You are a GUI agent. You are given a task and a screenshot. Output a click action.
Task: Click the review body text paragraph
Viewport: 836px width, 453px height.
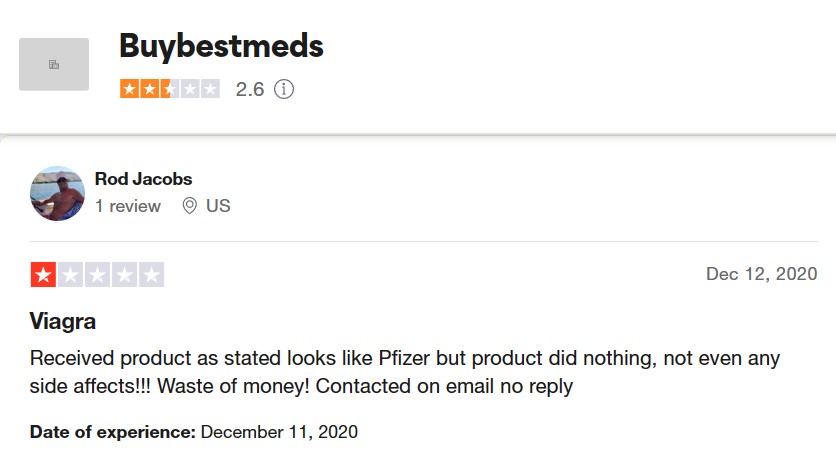[x=404, y=371]
